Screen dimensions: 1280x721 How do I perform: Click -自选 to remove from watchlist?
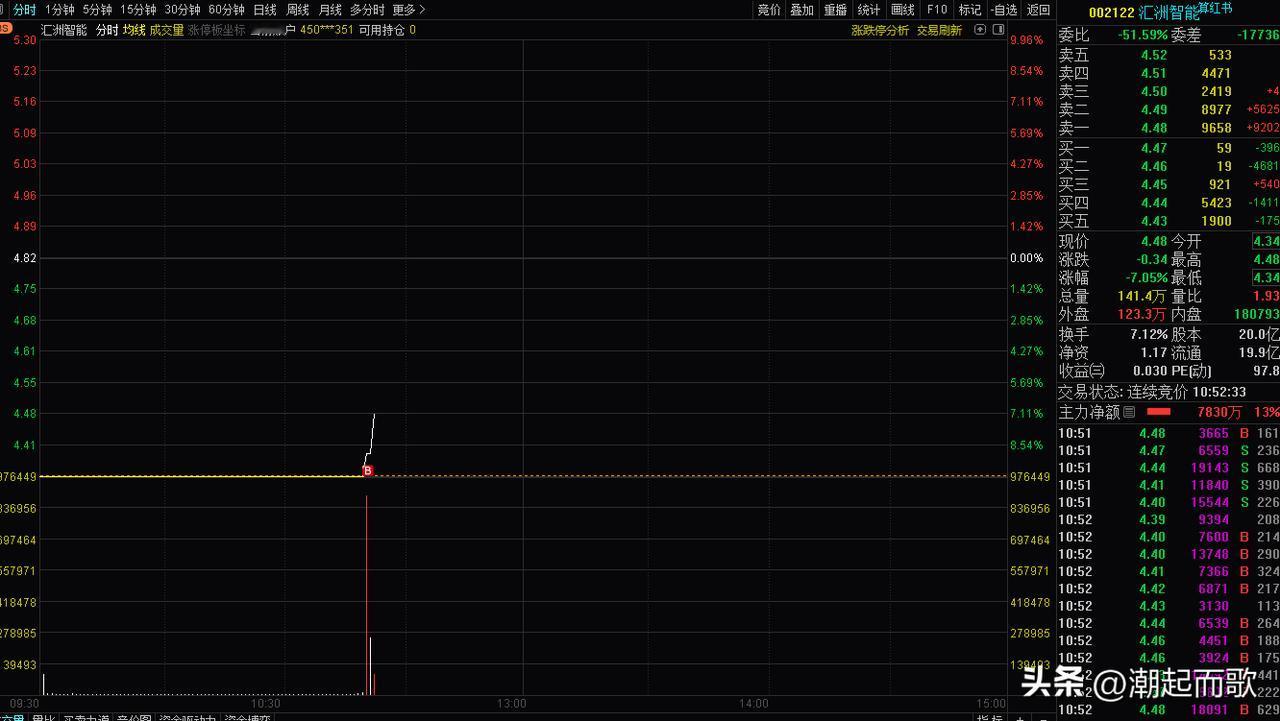1004,10
